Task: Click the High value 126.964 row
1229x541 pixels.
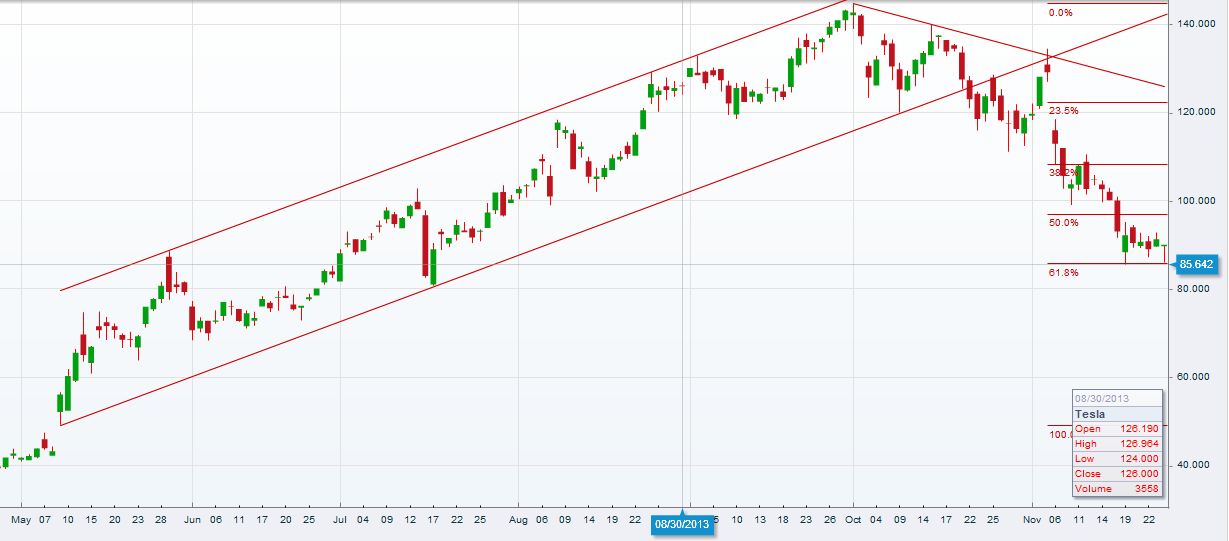Action: point(1117,444)
